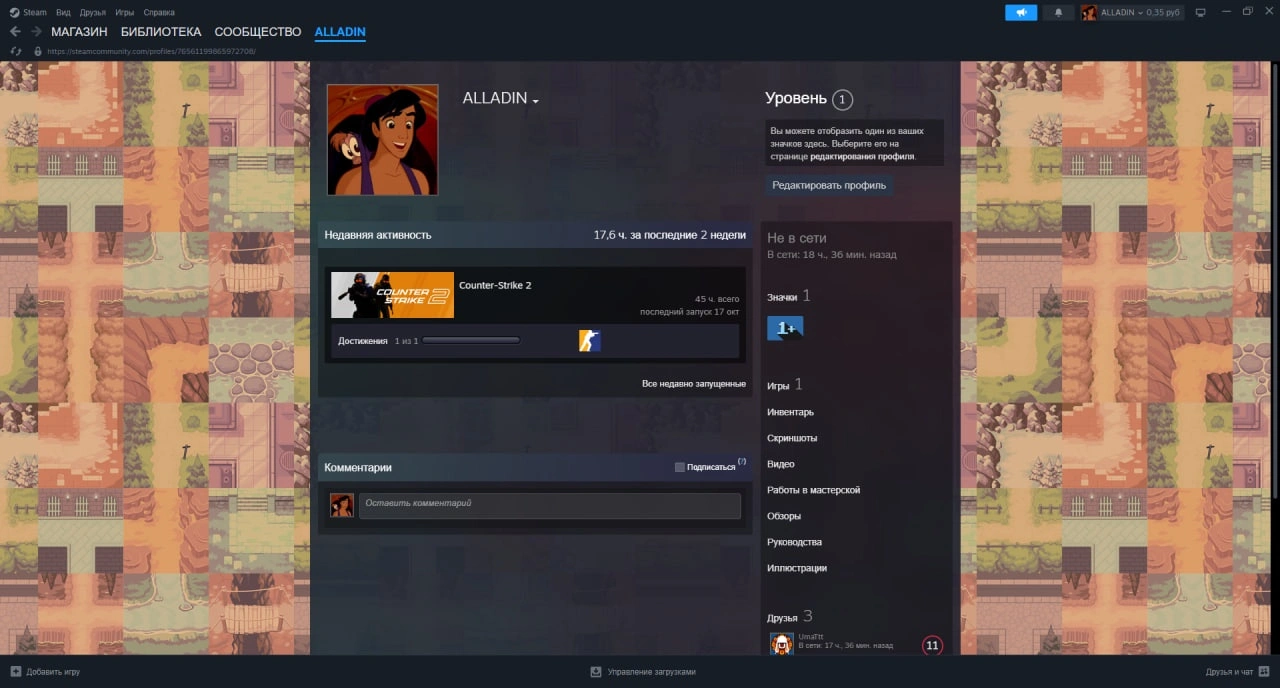Click the large Aladdin profile avatar
The image size is (1280, 688).
tap(382, 139)
